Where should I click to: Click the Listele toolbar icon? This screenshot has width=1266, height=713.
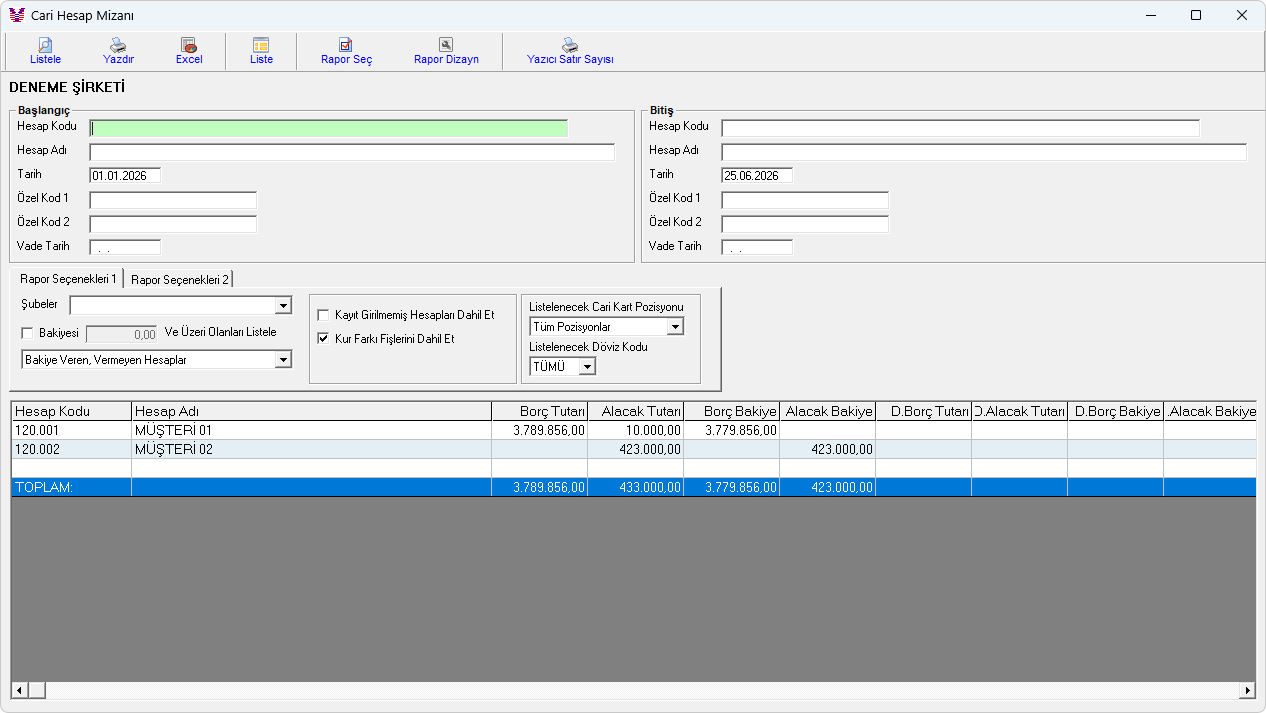(x=45, y=45)
